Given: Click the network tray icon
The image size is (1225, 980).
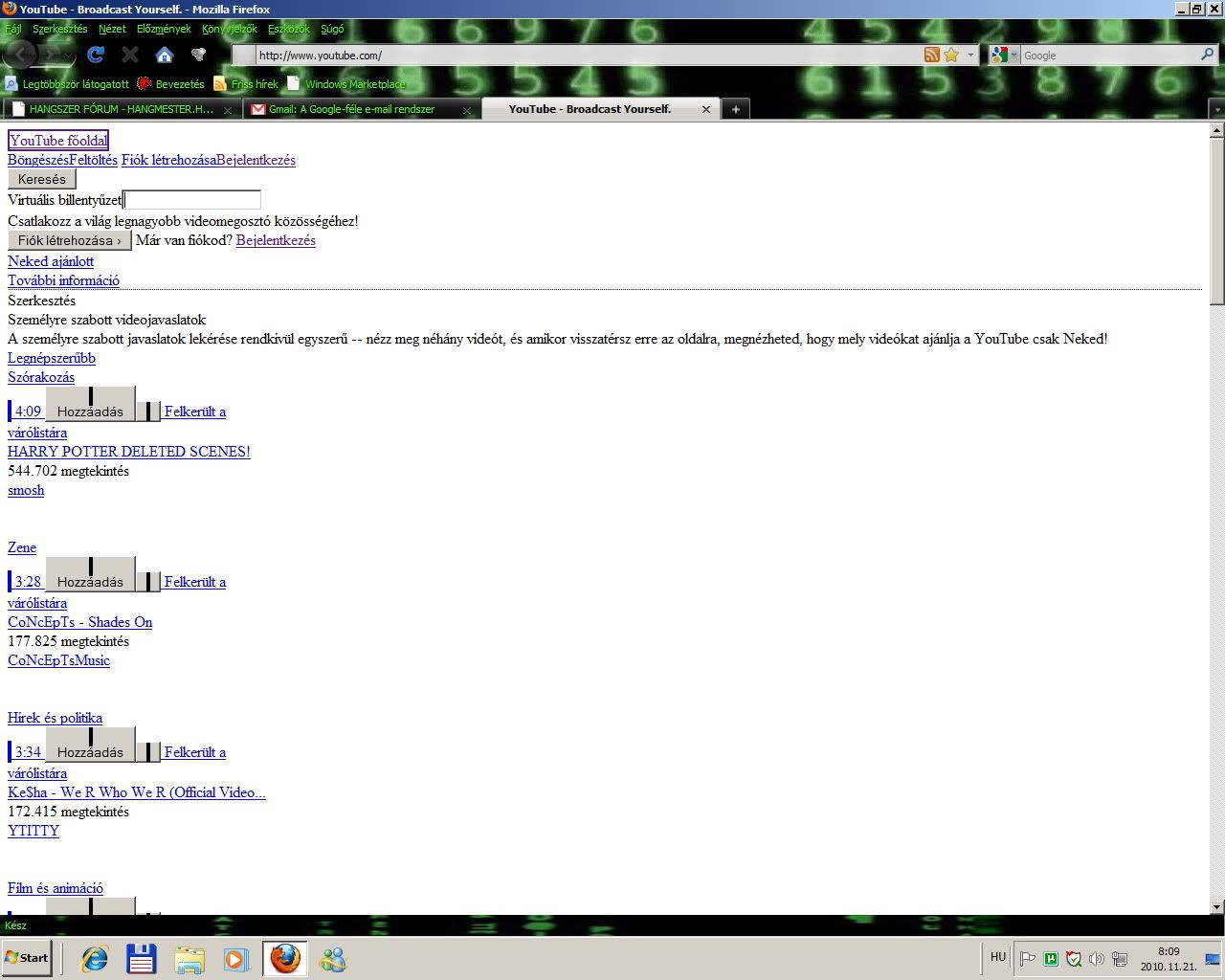Looking at the screenshot, I should [1121, 958].
